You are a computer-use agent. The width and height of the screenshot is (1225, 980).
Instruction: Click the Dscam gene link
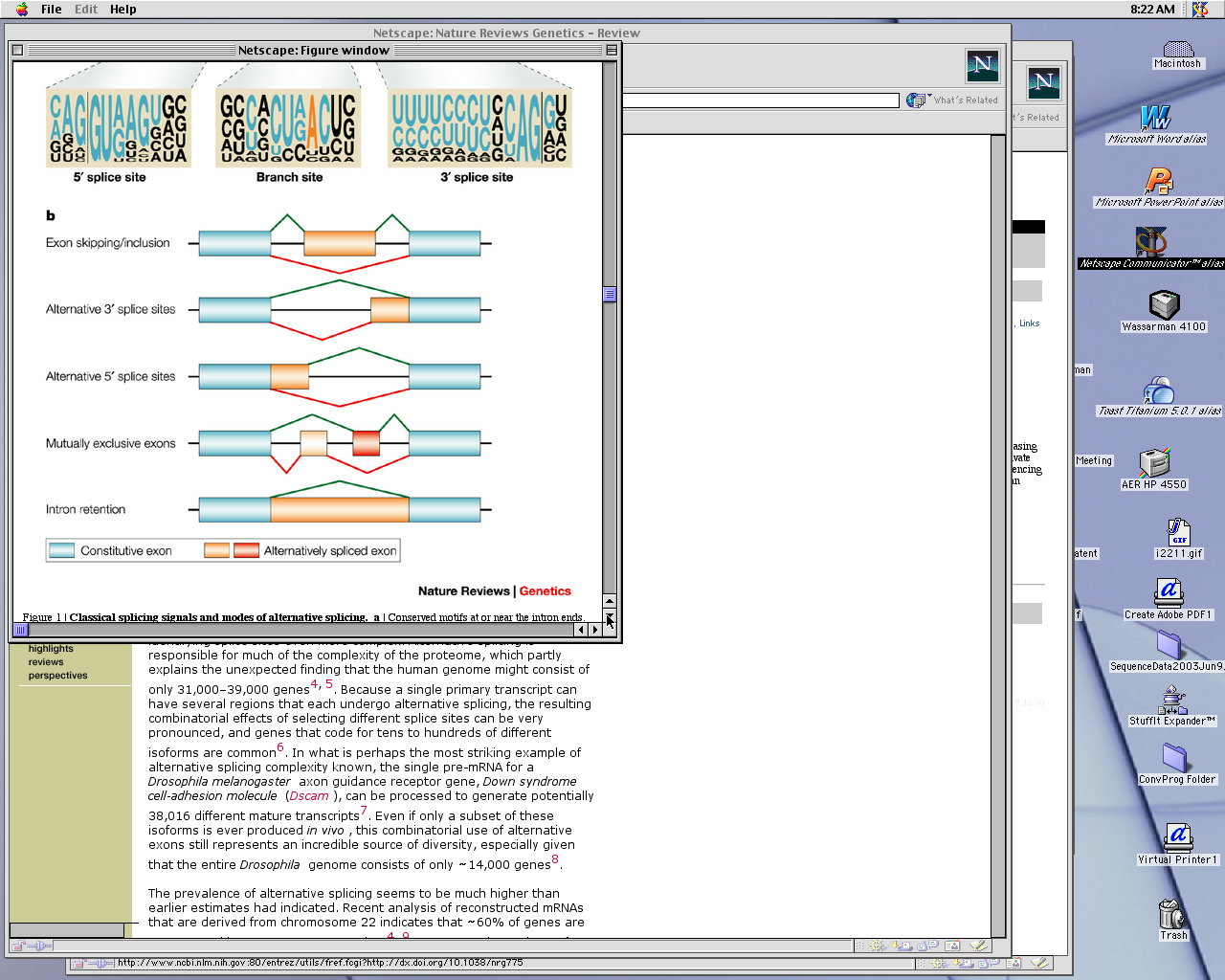[x=309, y=796]
